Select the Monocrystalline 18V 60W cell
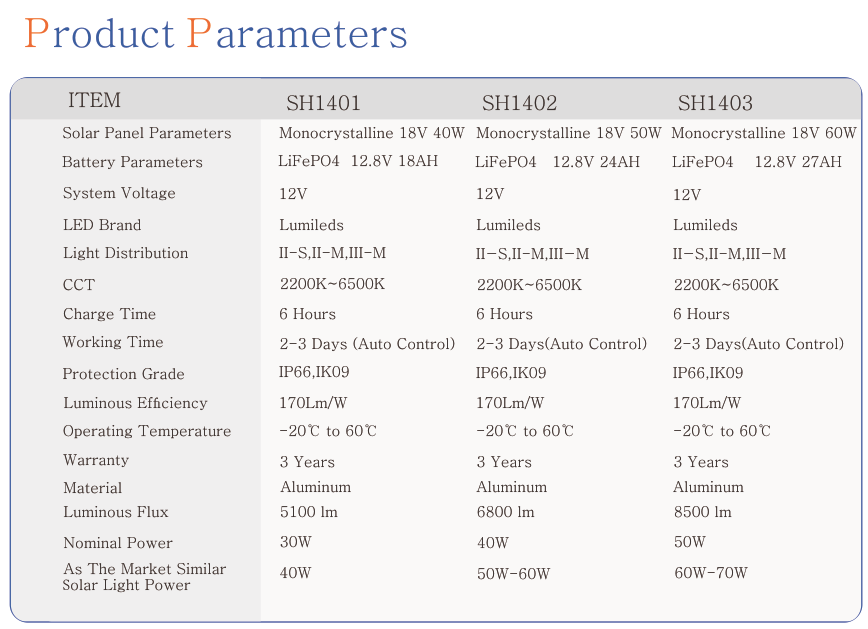Screen dimensions: 868x629 tap(764, 133)
